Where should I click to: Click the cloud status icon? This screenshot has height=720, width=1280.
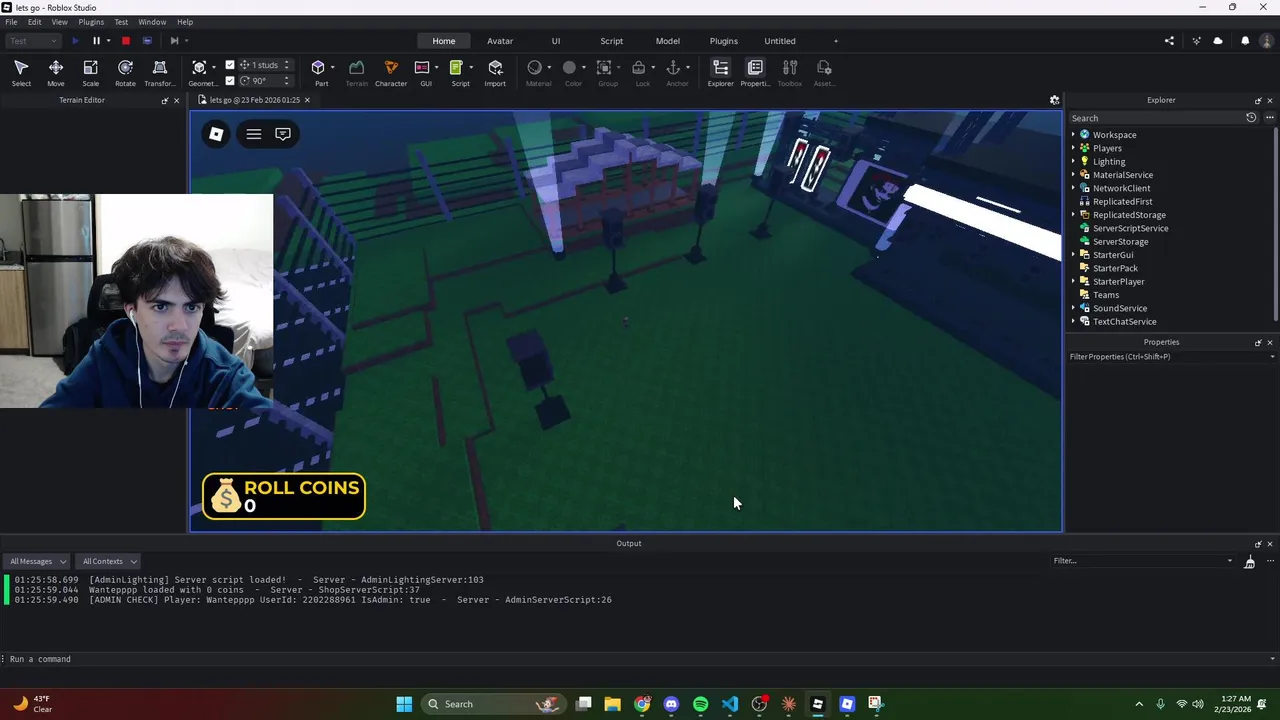pos(1218,41)
